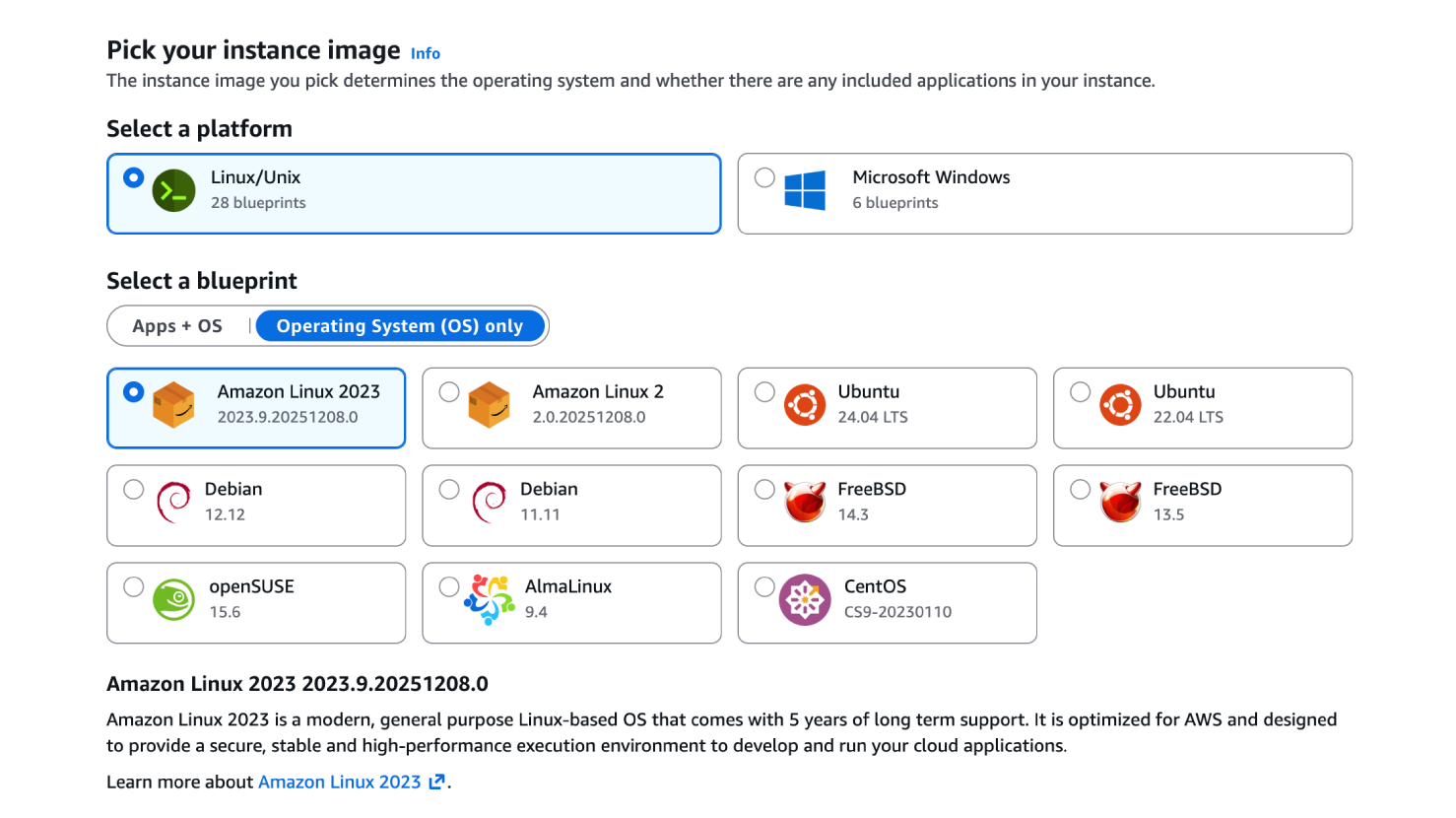Open the Amazon Linux 2023 learn more link
The width and height of the screenshot is (1456, 818).
coord(339,782)
